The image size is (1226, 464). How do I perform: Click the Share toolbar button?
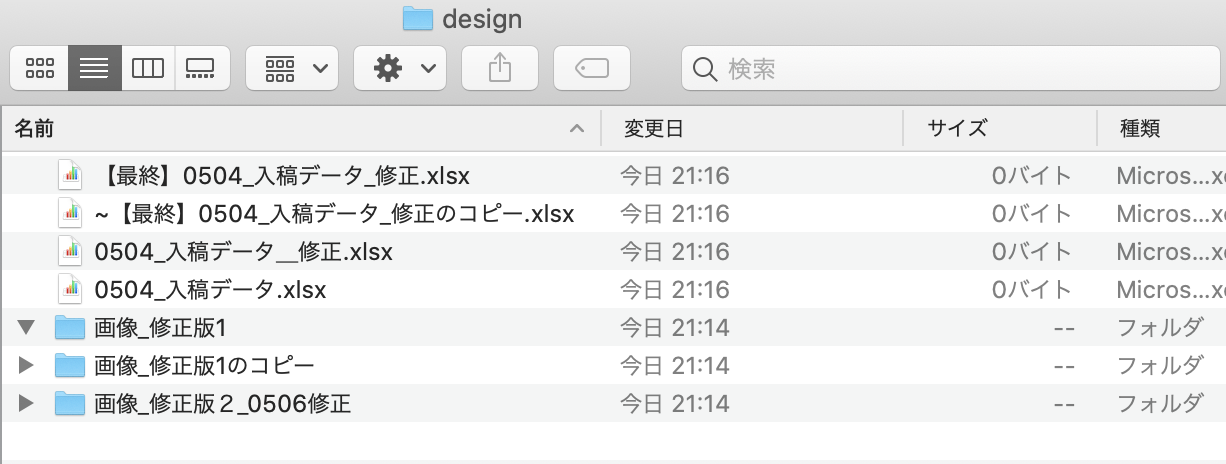click(499, 68)
